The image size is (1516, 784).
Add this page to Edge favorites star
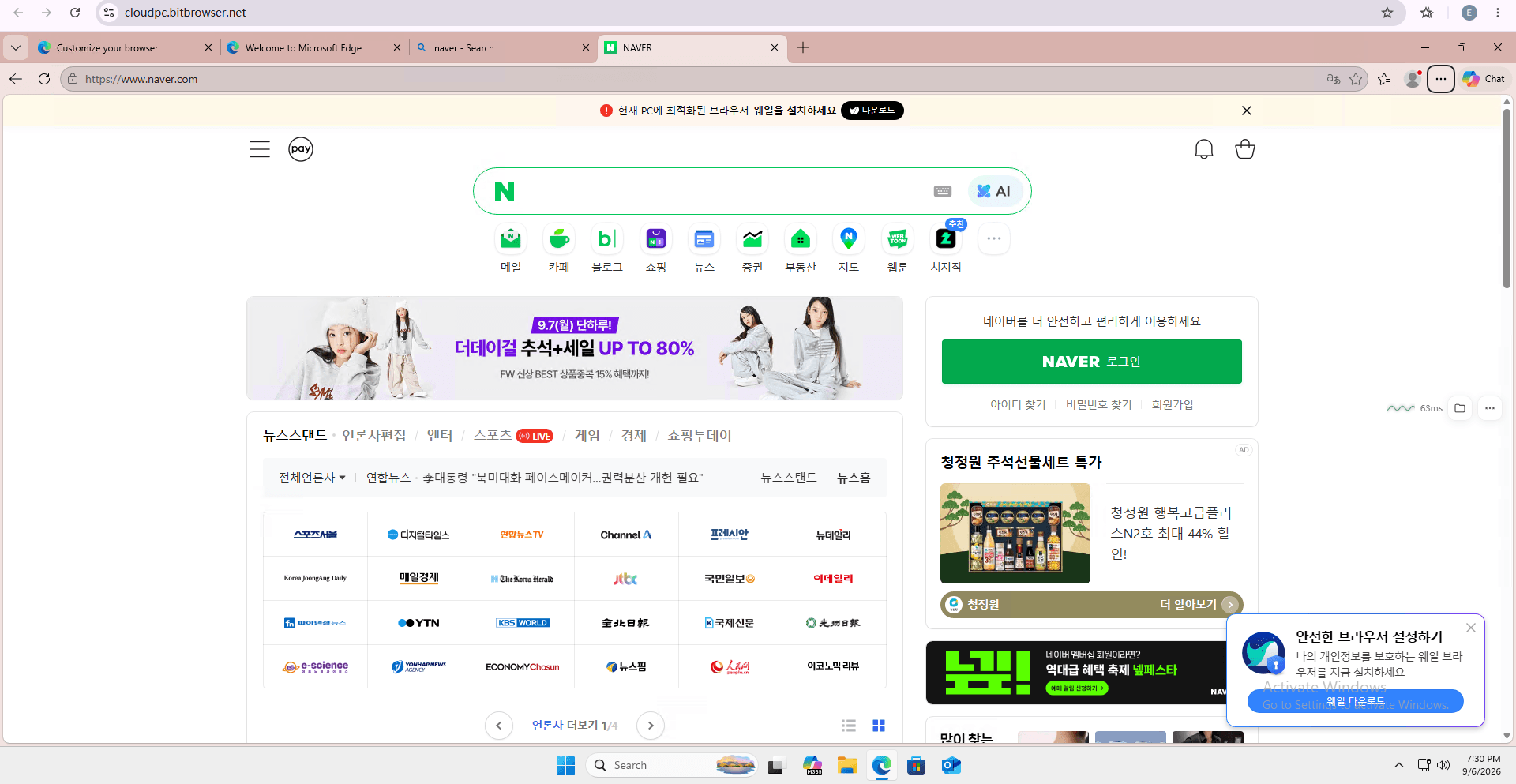(x=1357, y=79)
